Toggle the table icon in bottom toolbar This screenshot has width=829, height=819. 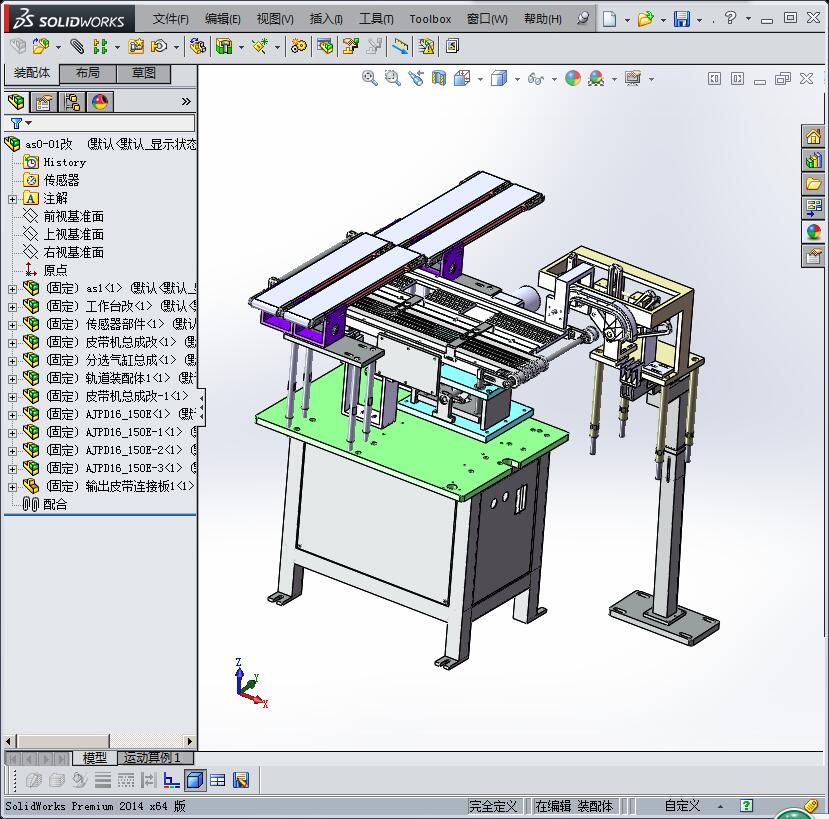(218, 780)
